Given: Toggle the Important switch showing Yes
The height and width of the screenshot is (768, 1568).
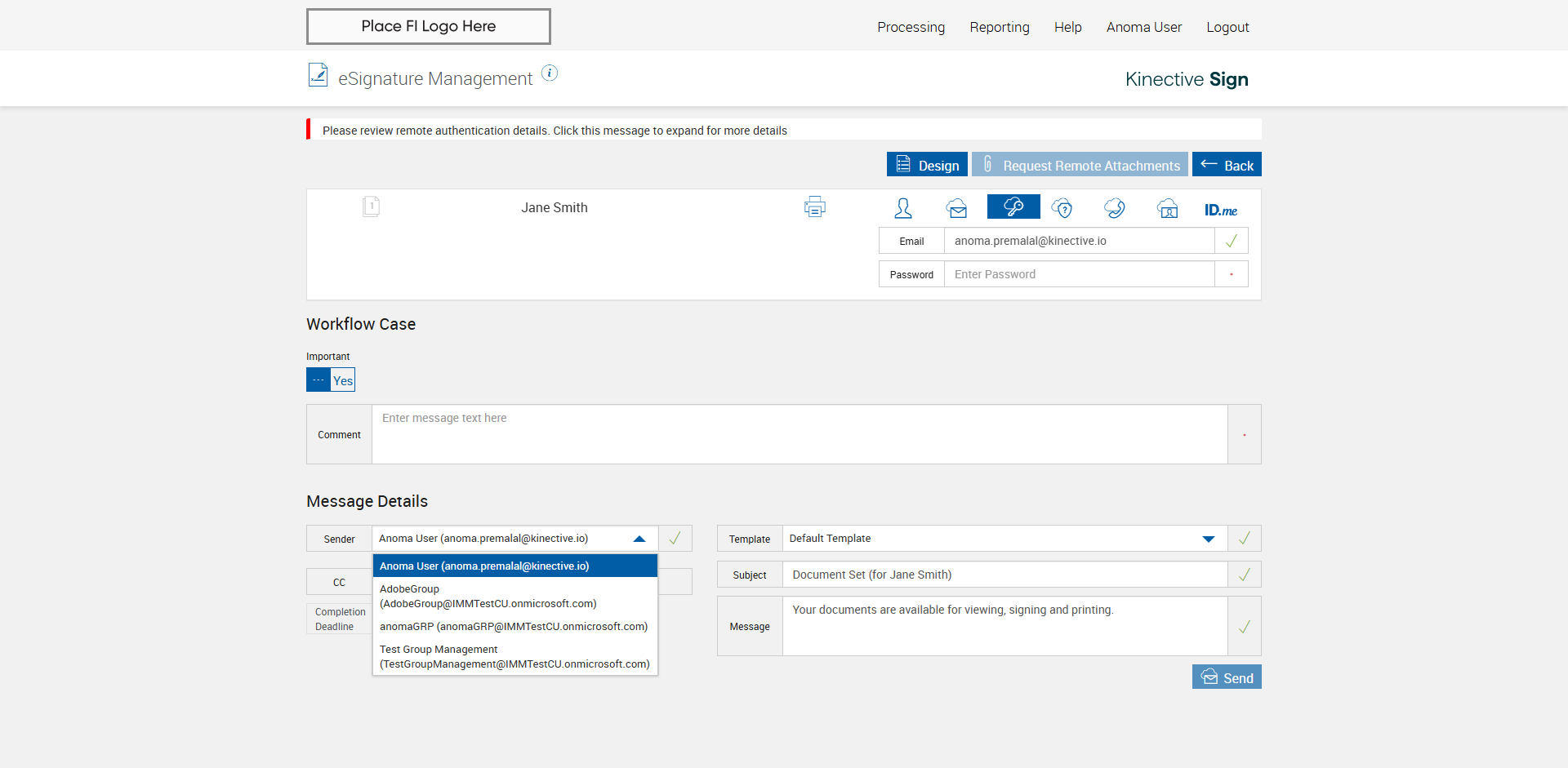Looking at the screenshot, I should coord(331,380).
